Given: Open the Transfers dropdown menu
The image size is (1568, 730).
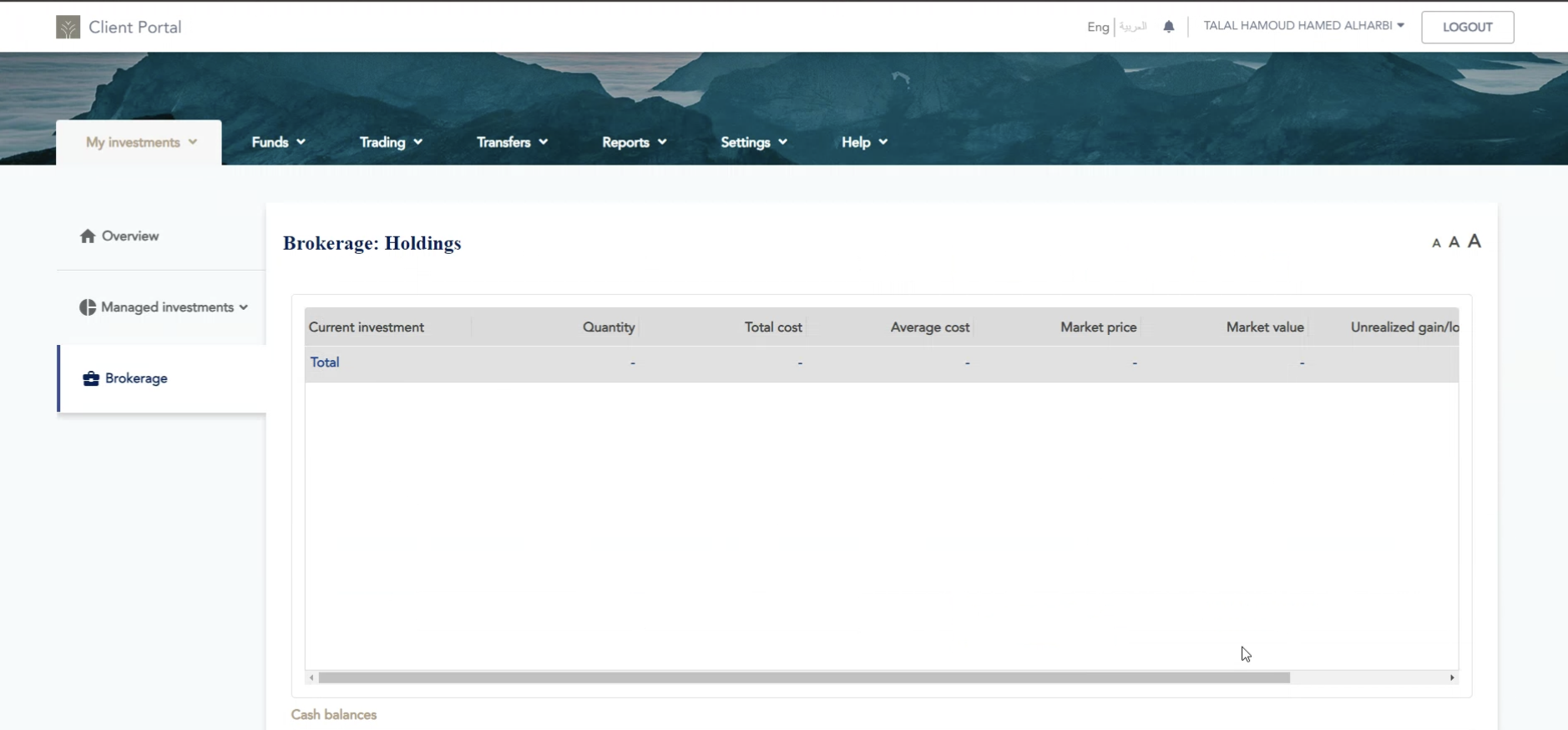Looking at the screenshot, I should coord(511,142).
